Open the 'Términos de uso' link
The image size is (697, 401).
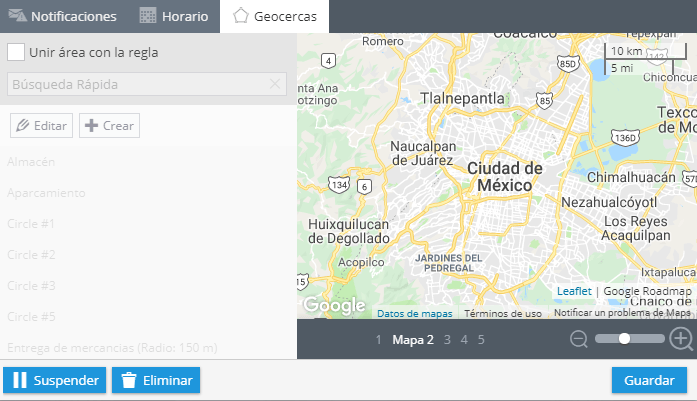pos(503,313)
